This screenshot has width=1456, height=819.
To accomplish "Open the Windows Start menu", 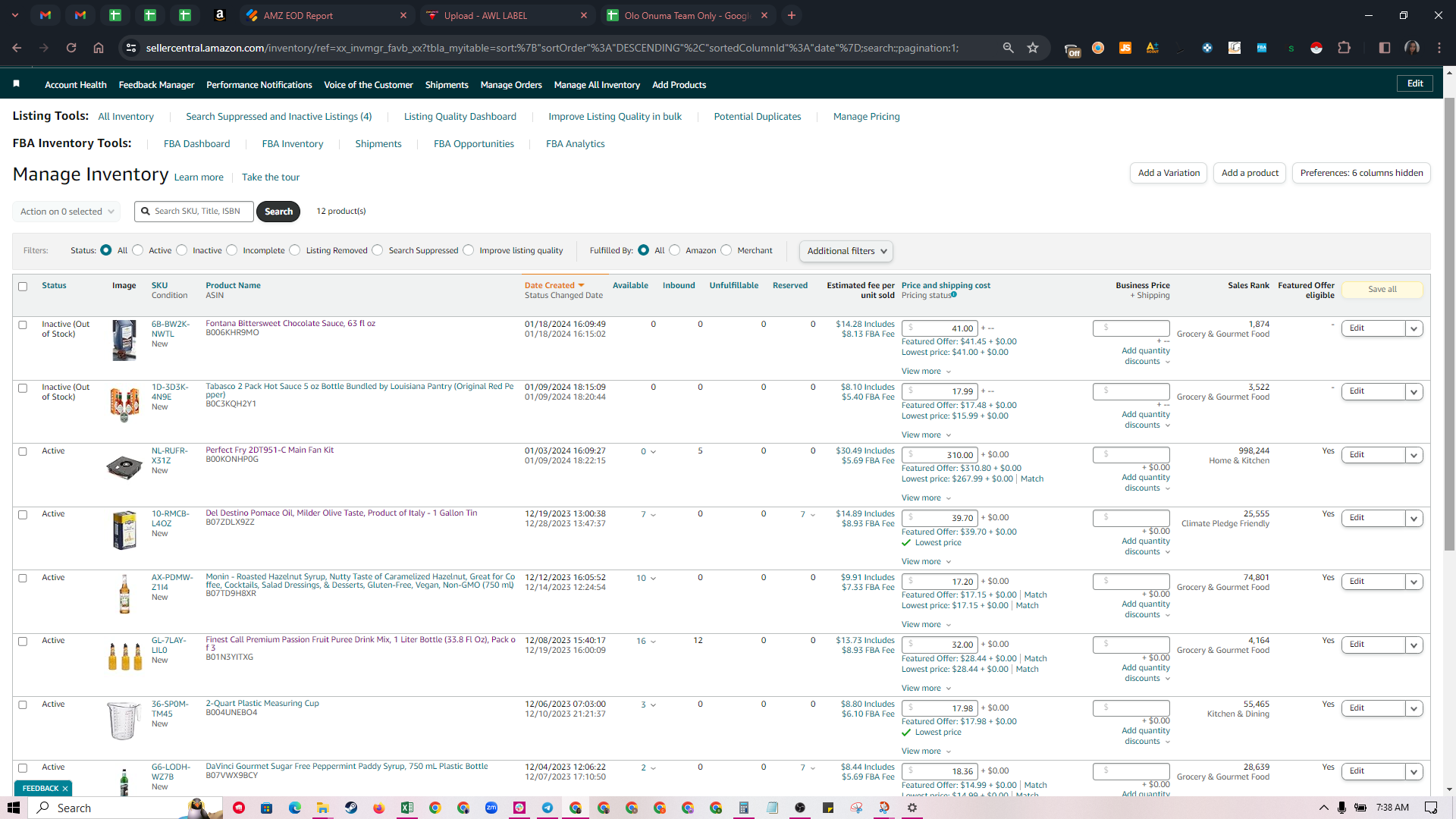I will [13, 808].
